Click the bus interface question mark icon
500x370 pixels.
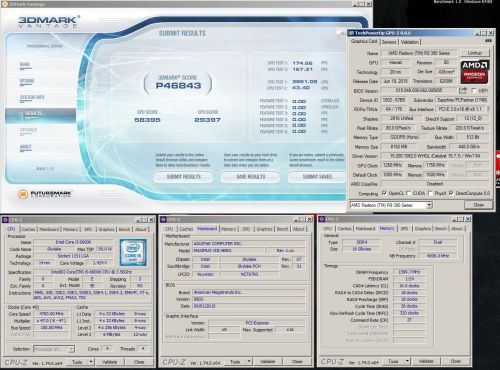click(488, 109)
